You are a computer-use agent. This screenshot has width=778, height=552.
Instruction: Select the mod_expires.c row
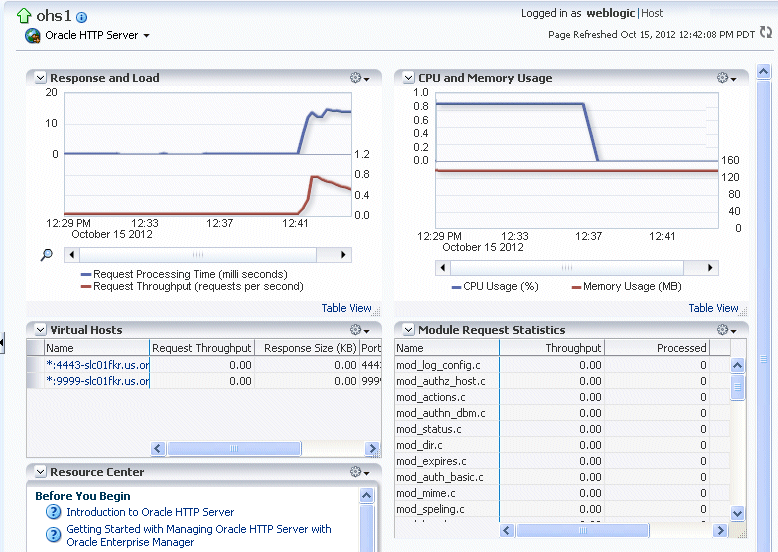point(562,461)
